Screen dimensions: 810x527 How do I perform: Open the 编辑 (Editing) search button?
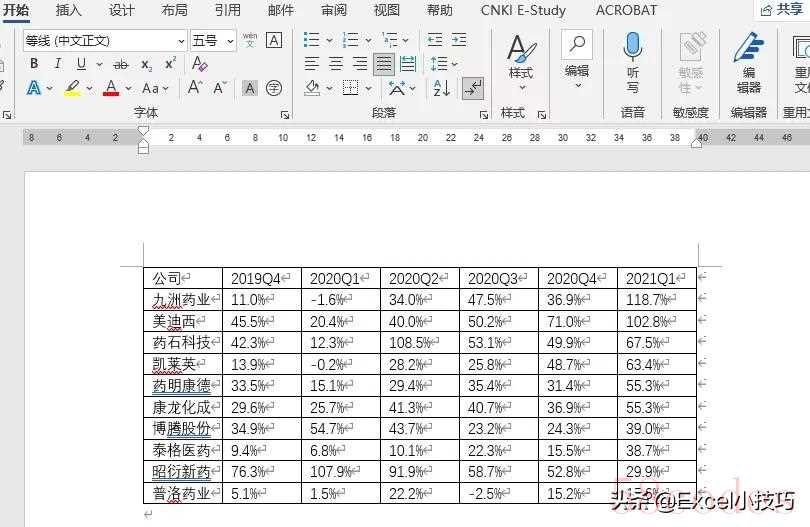point(577,58)
